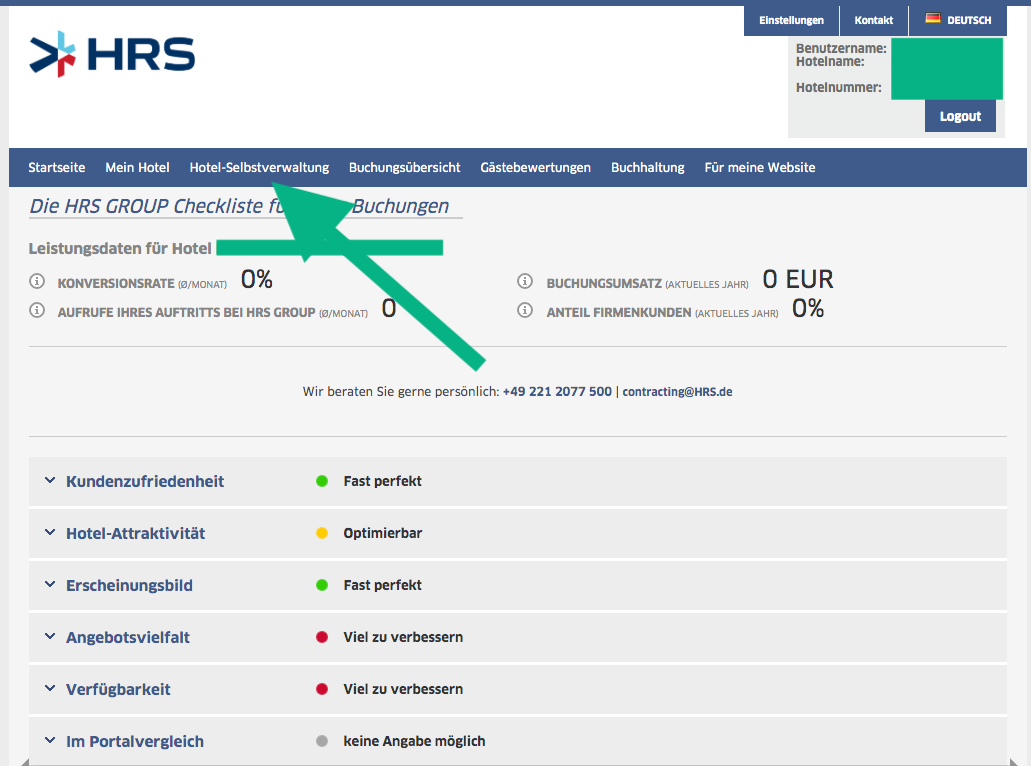
Task: Click the Logout button
Action: point(960,116)
